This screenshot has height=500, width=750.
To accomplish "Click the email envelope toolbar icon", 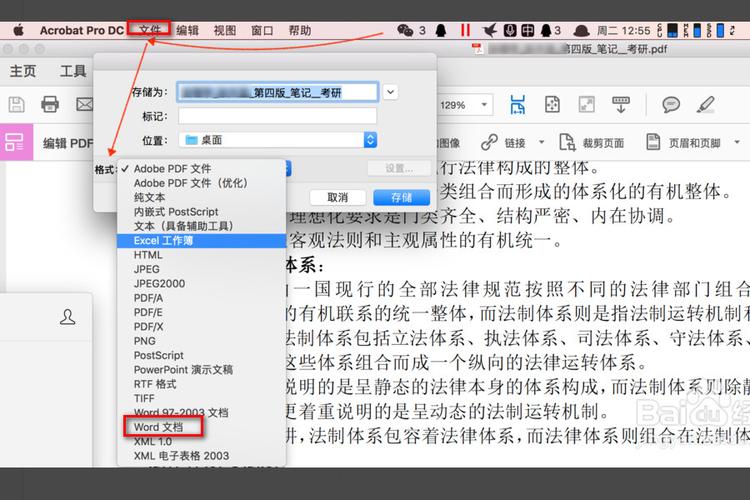I will pos(85,104).
